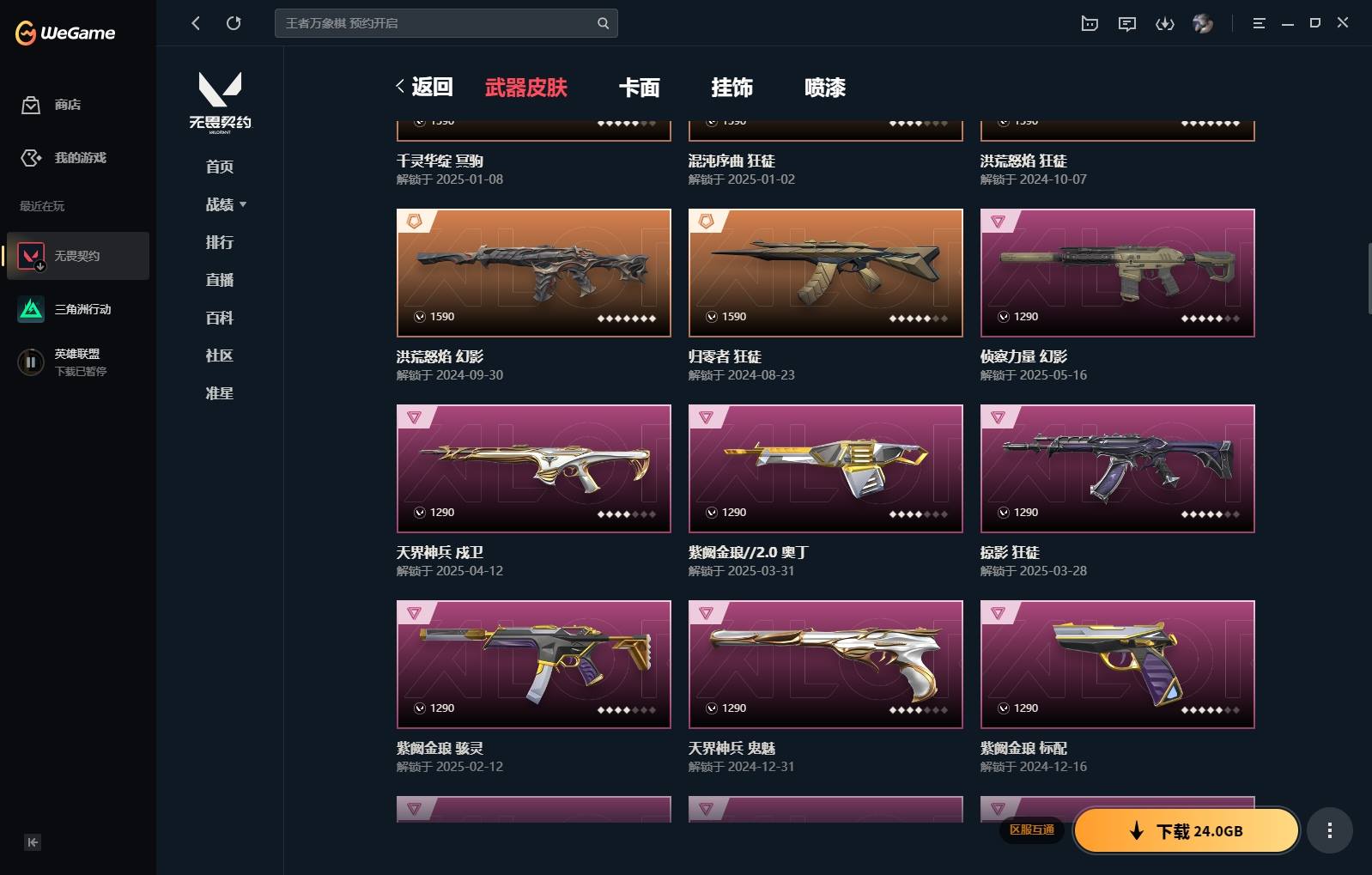Switch to the 卡面 tab

tap(640, 88)
